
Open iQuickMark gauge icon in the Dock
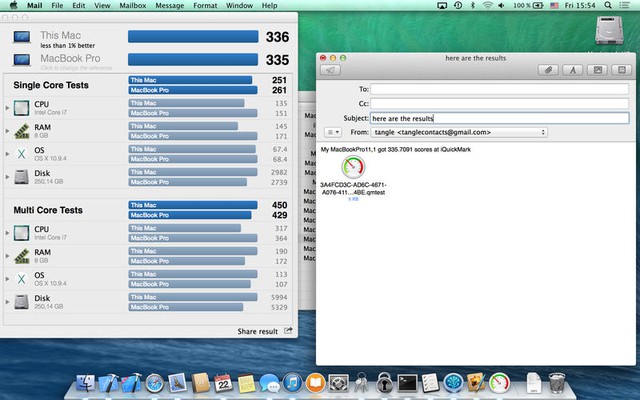[x=499, y=384]
